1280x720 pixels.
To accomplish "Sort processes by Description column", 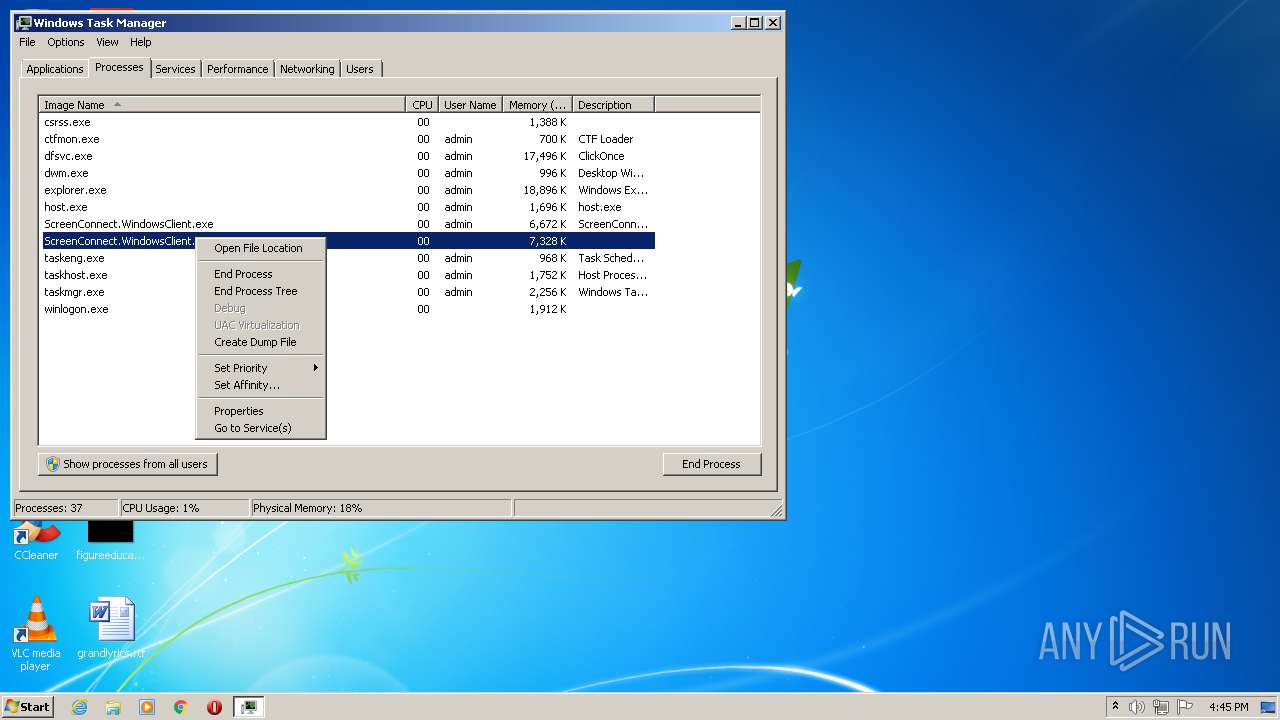I will 614,105.
